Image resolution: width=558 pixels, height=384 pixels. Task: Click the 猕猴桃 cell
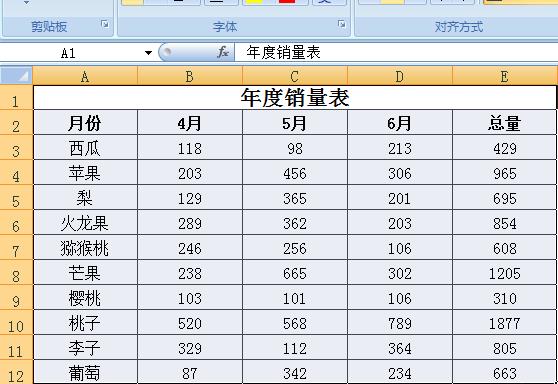click(85, 247)
